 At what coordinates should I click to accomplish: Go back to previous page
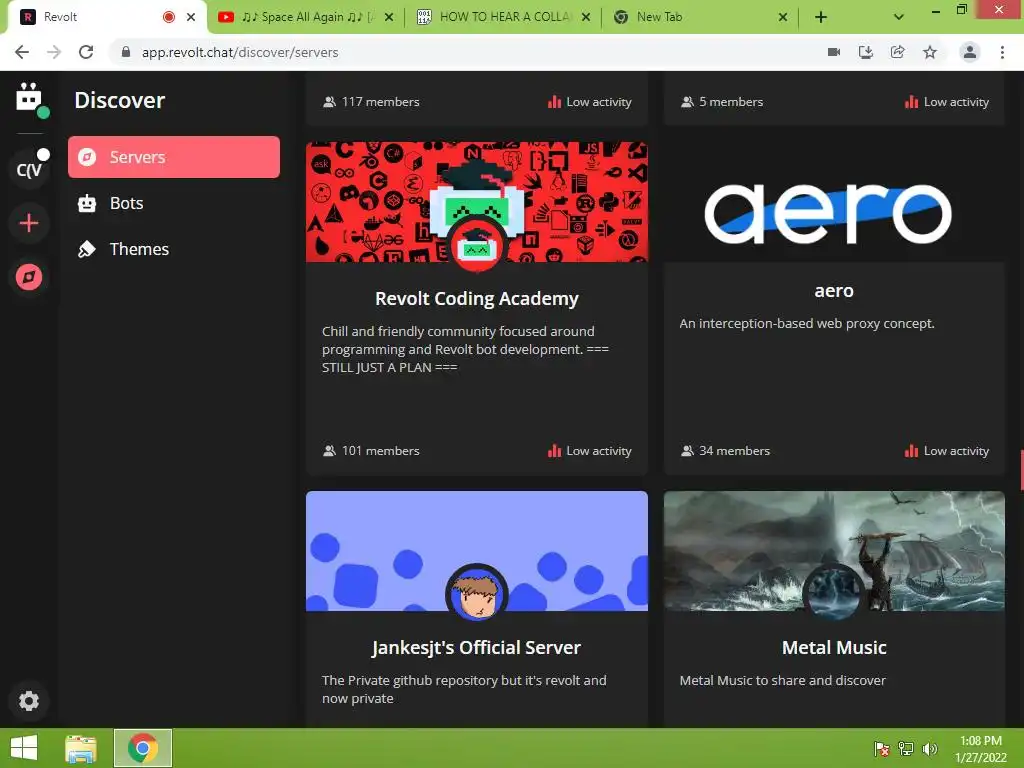point(22,52)
